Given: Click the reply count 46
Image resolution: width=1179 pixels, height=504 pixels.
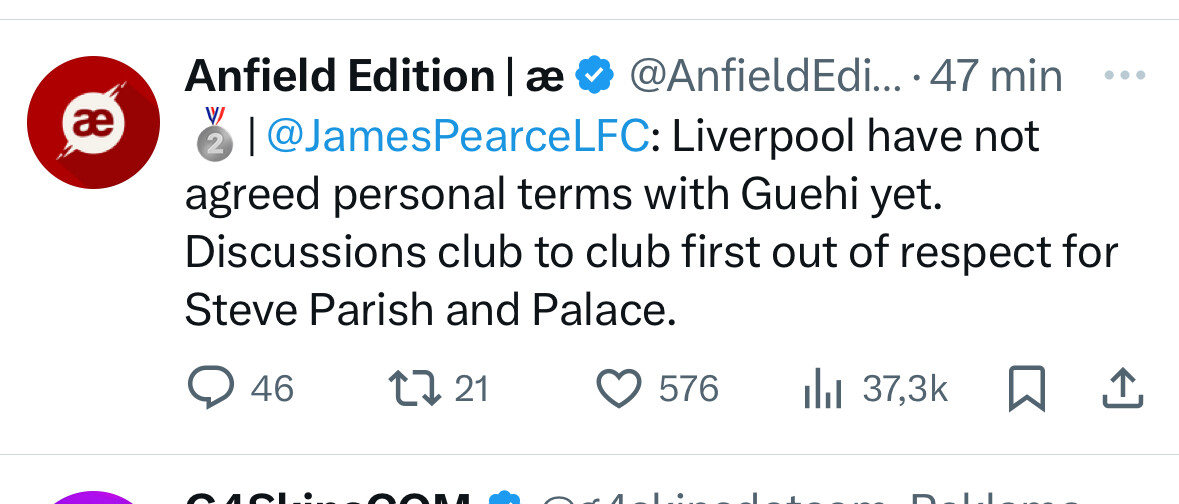Looking at the screenshot, I should tap(272, 388).
